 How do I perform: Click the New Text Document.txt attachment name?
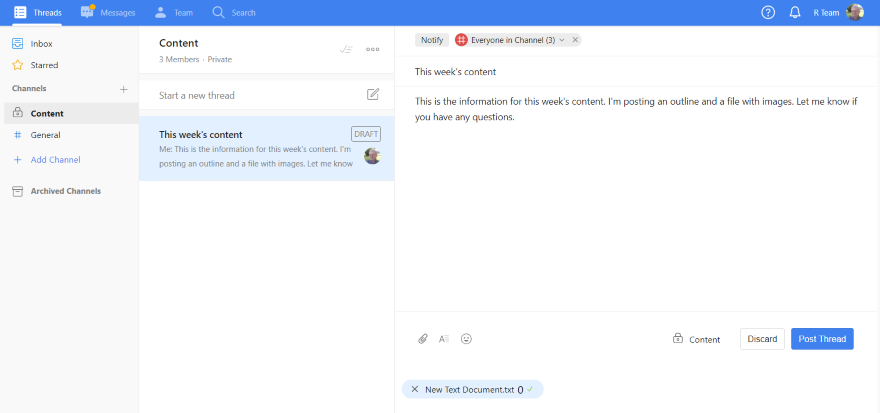coord(470,389)
